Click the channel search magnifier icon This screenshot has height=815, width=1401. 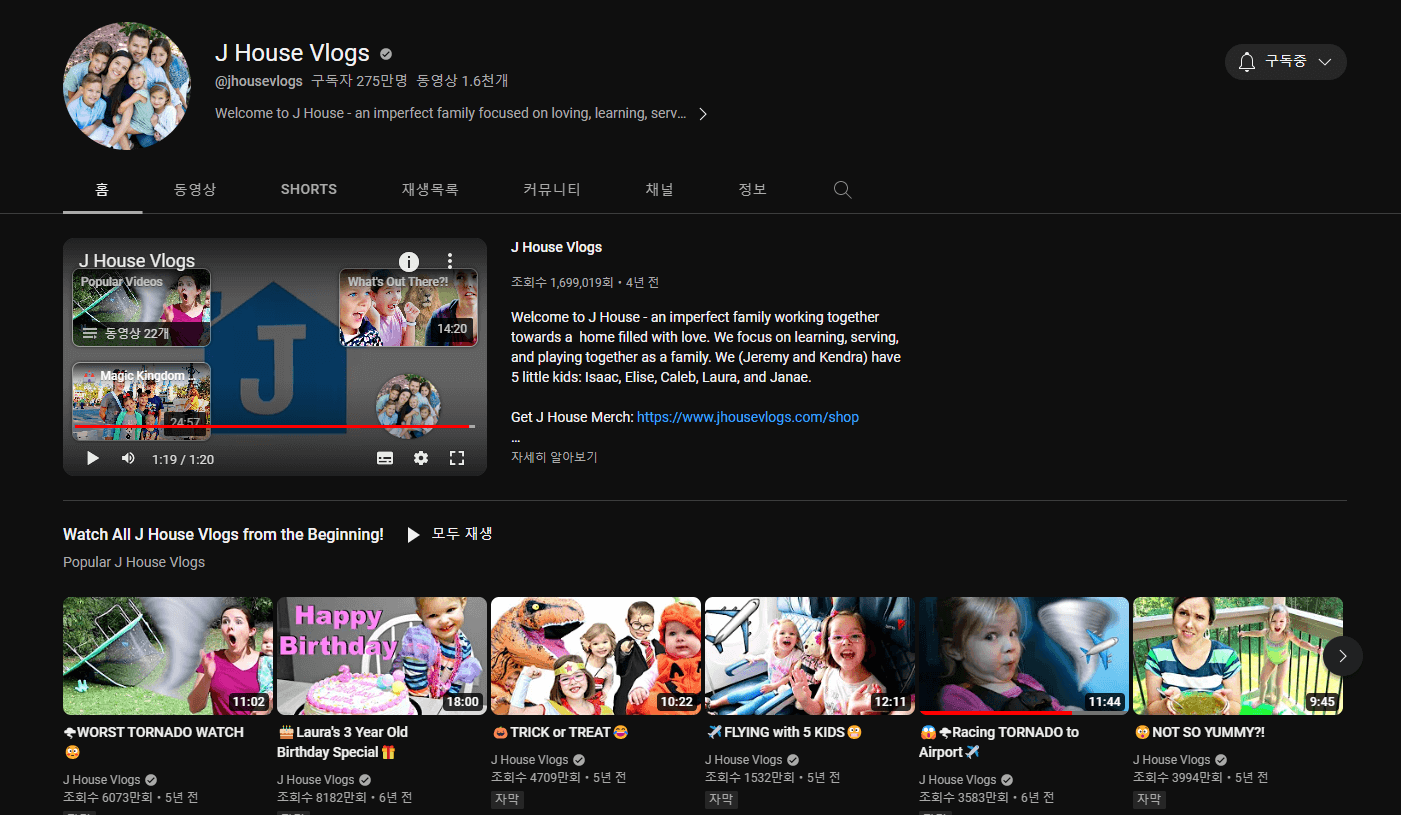(843, 190)
